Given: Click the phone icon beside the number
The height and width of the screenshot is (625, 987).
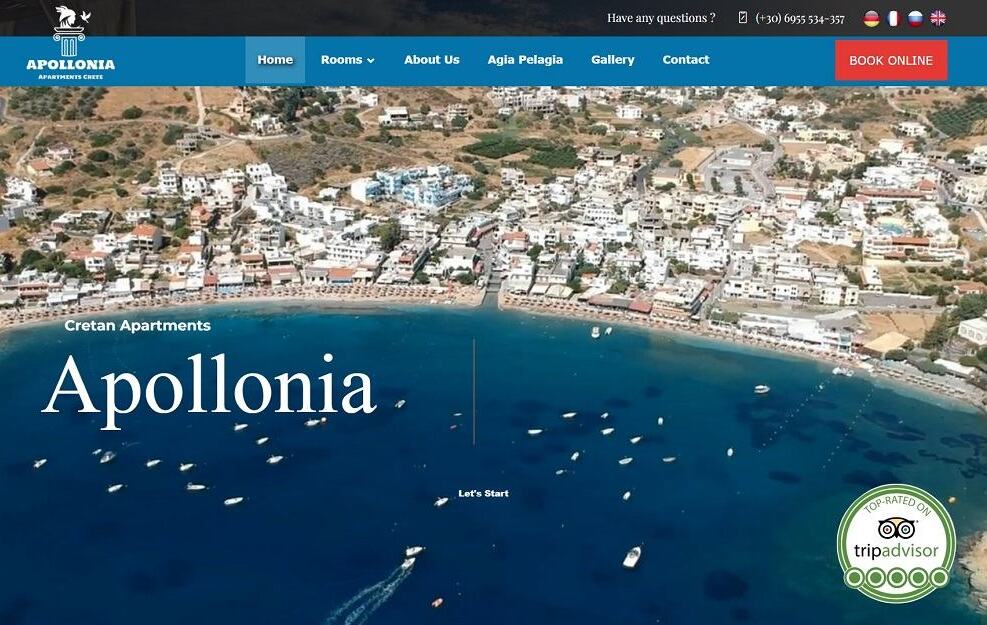Looking at the screenshot, I should click(743, 18).
